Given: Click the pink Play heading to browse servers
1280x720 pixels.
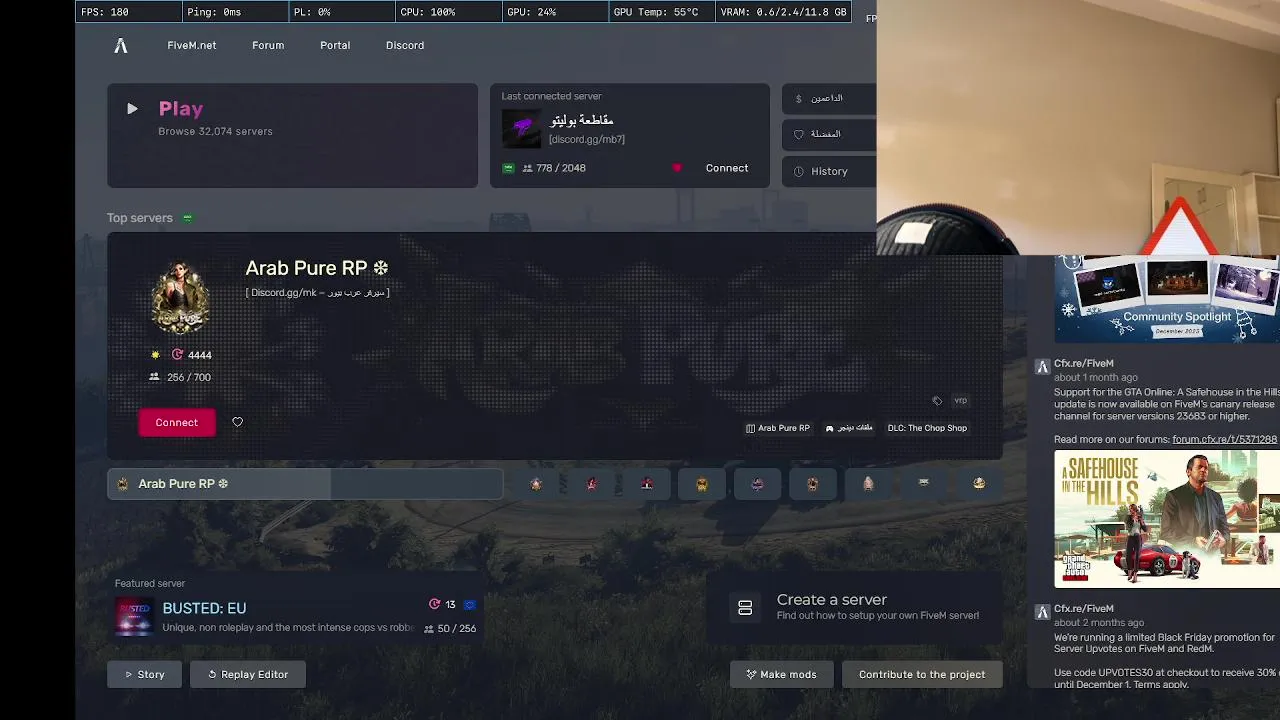Looking at the screenshot, I should coord(181,109).
